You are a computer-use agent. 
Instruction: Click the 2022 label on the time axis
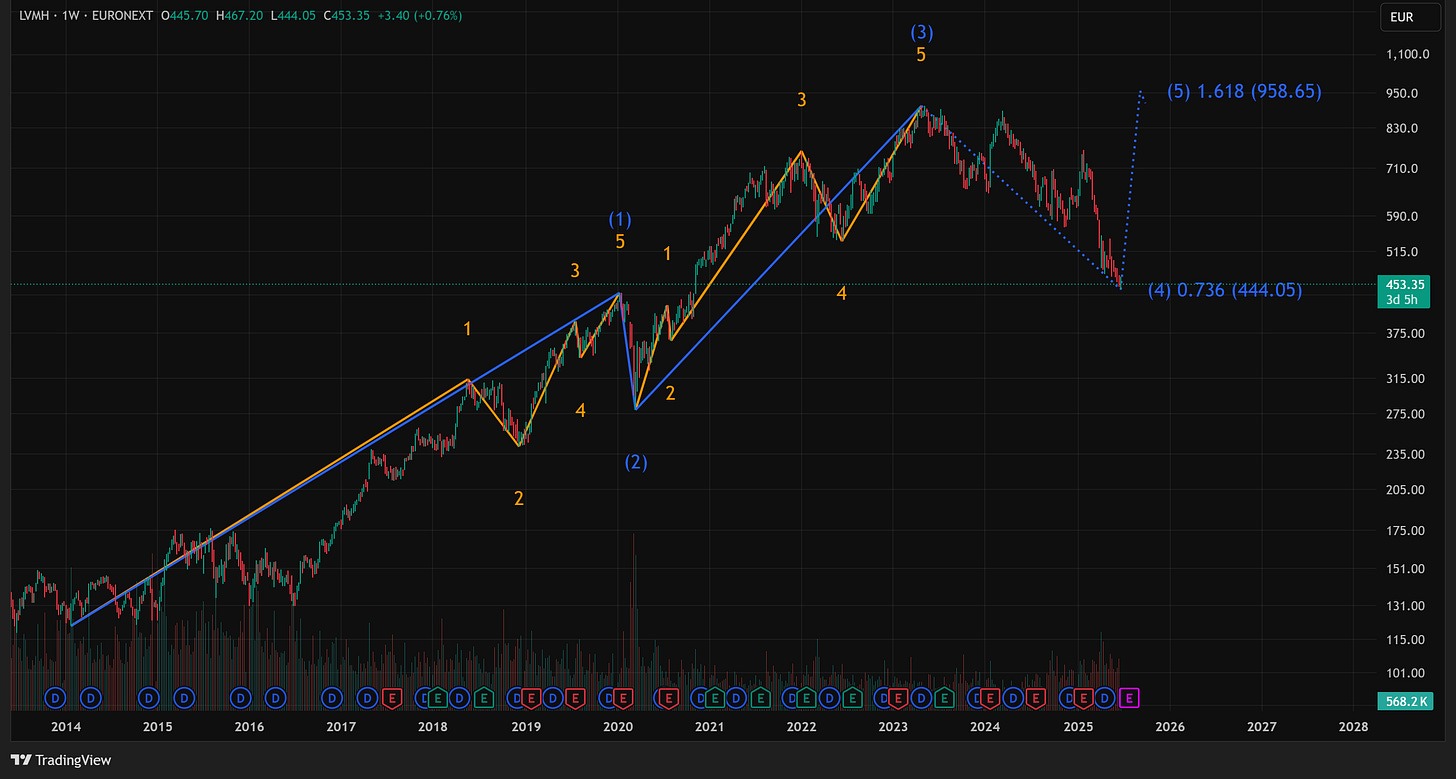801,727
